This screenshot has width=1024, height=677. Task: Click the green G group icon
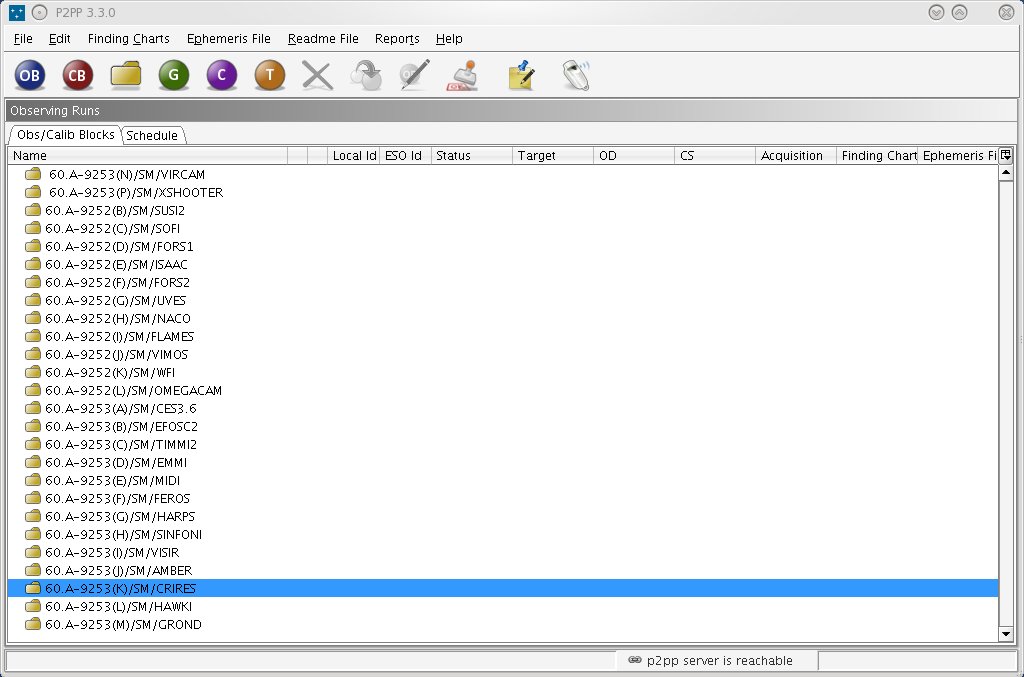pyautogui.click(x=174, y=75)
